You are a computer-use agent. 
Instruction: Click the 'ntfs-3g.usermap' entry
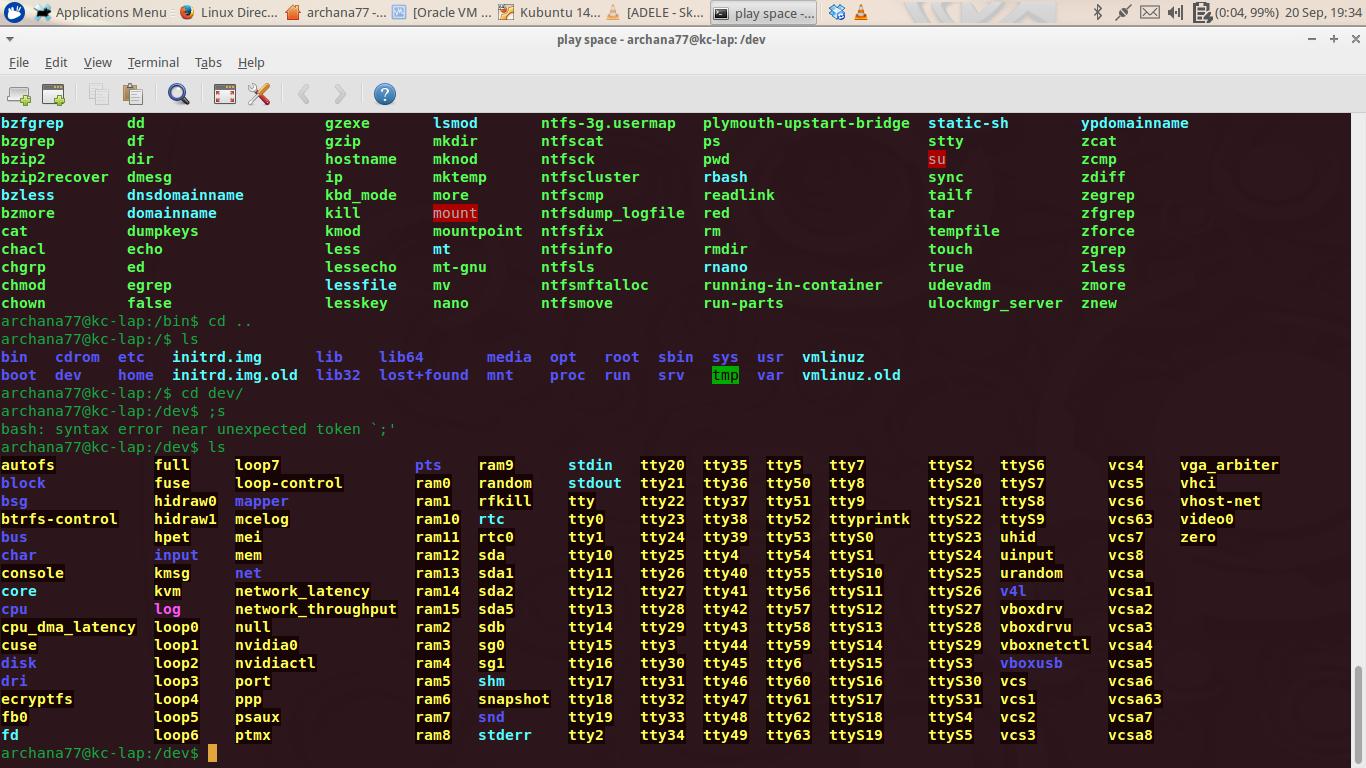pos(608,123)
